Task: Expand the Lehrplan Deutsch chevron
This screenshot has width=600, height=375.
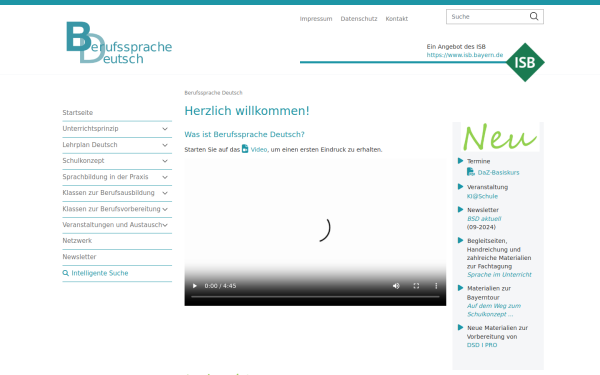Action: coord(165,145)
